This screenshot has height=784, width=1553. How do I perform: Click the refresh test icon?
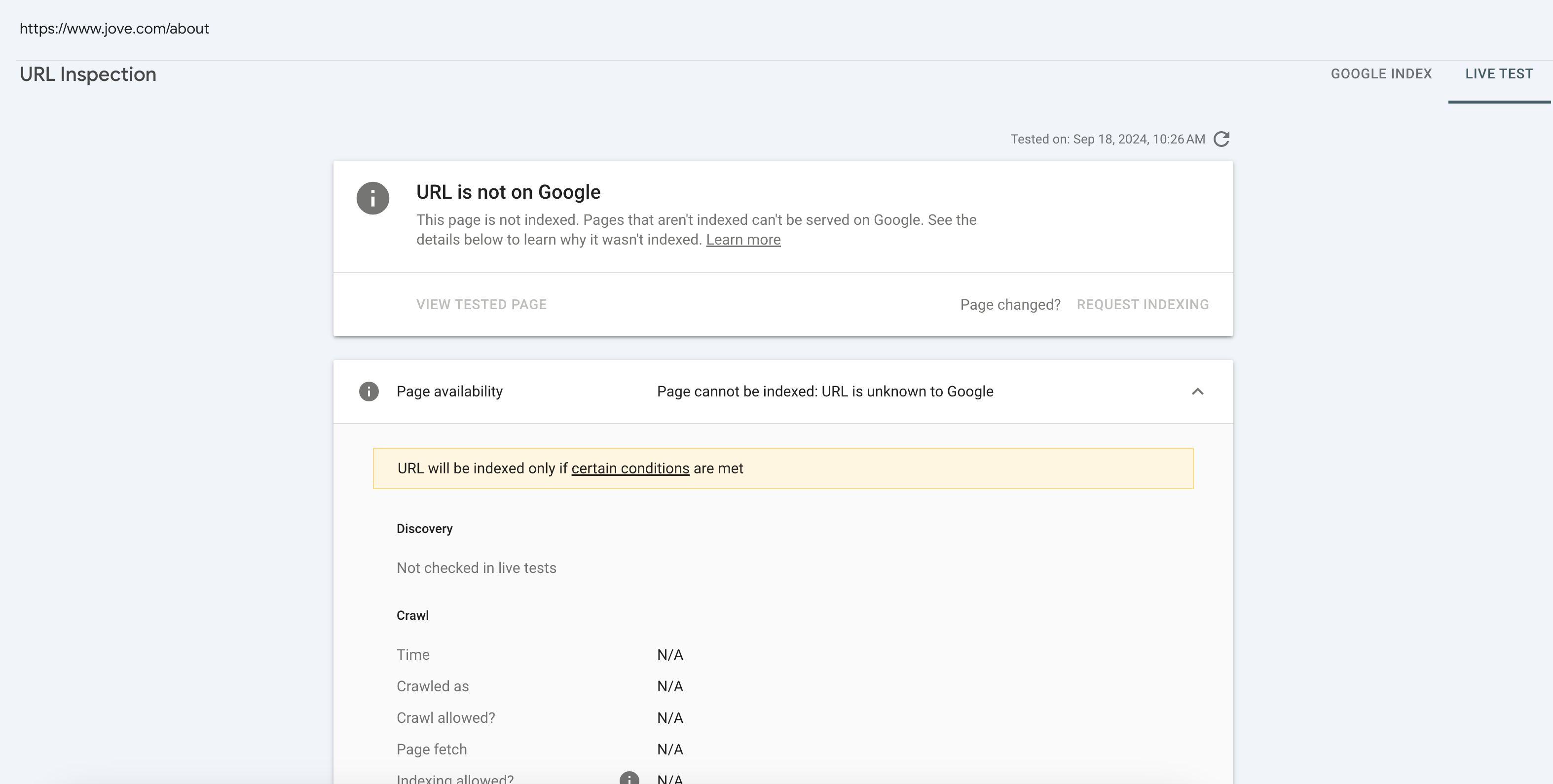click(1221, 139)
